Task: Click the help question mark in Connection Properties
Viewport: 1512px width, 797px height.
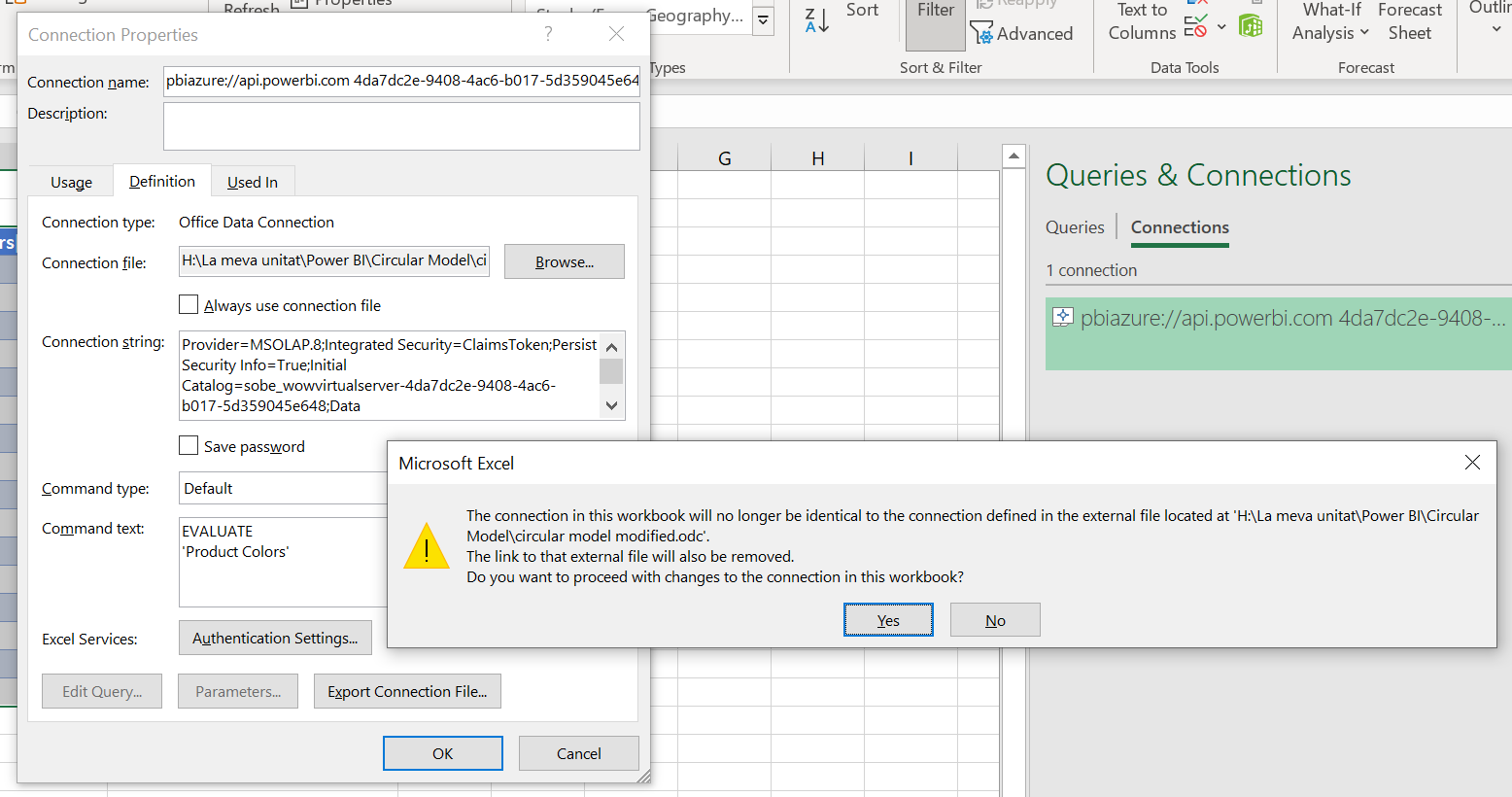Action: point(548,34)
